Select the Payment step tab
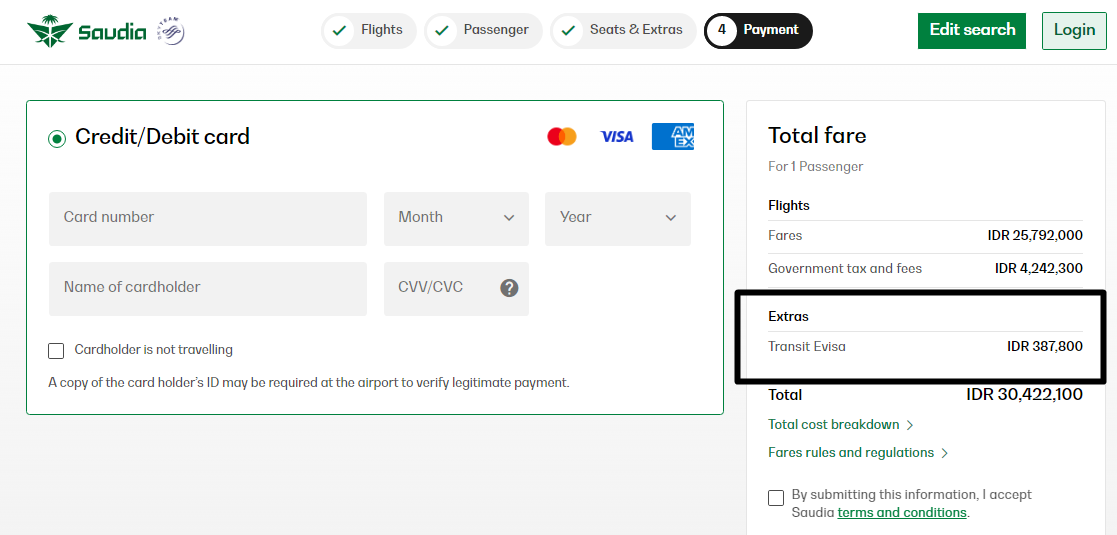Image resolution: width=1117 pixels, height=535 pixels. coord(758,30)
